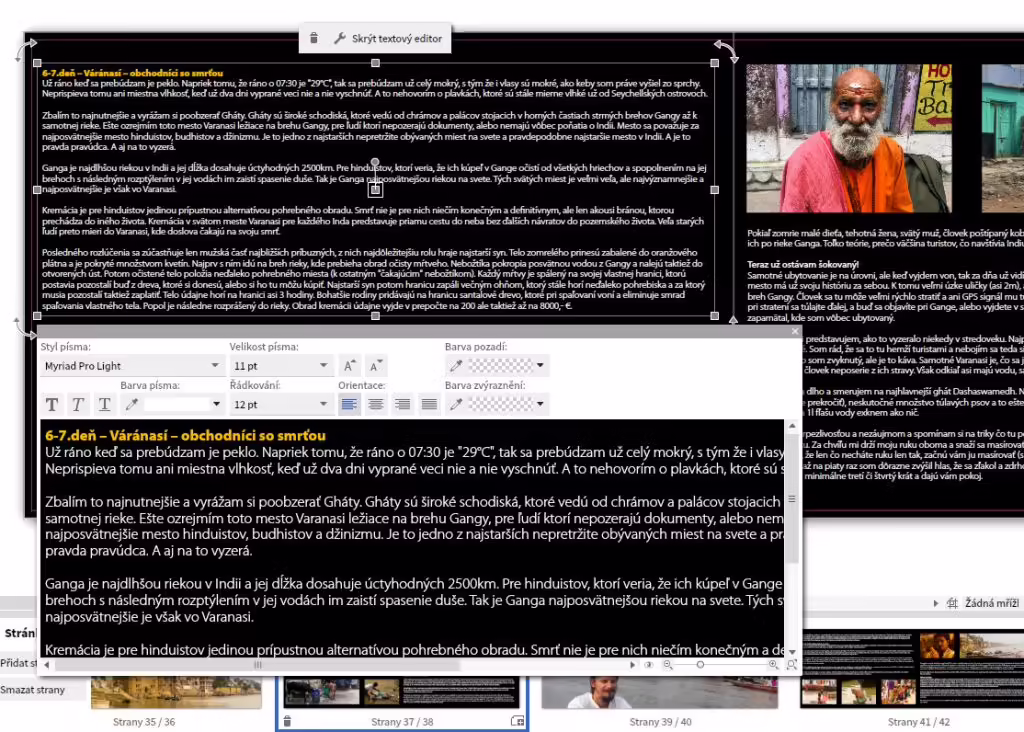Select the Strany 39 / 40 thumbnail
The width and height of the screenshot is (1024, 732).
click(x=660, y=693)
